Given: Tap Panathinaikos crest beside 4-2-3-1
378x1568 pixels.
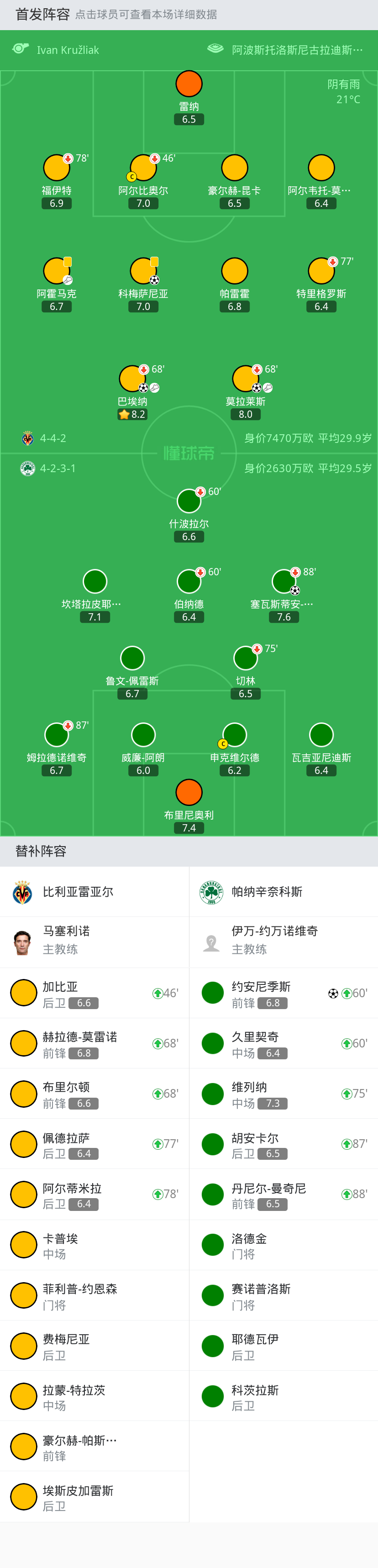Looking at the screenshot, I should 27,468.
